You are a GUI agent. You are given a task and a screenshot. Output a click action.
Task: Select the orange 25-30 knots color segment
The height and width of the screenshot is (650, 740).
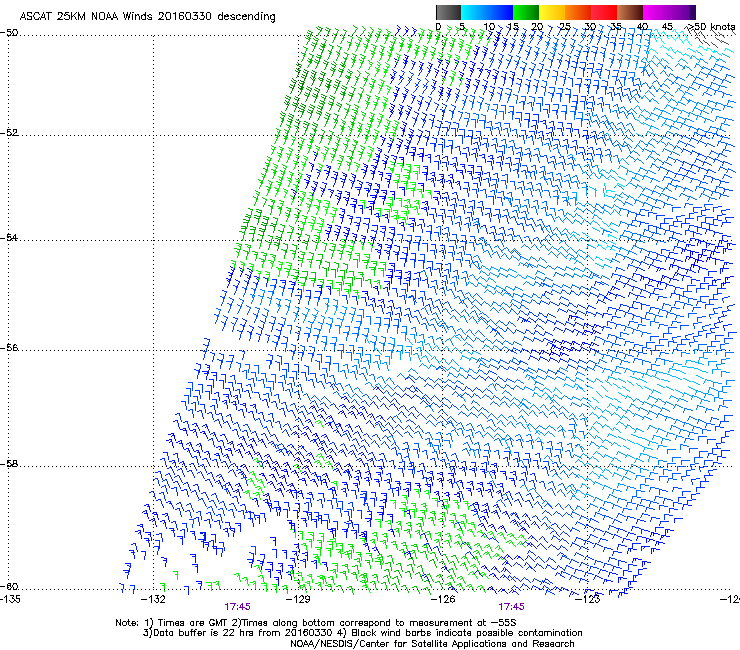(578, 12)
